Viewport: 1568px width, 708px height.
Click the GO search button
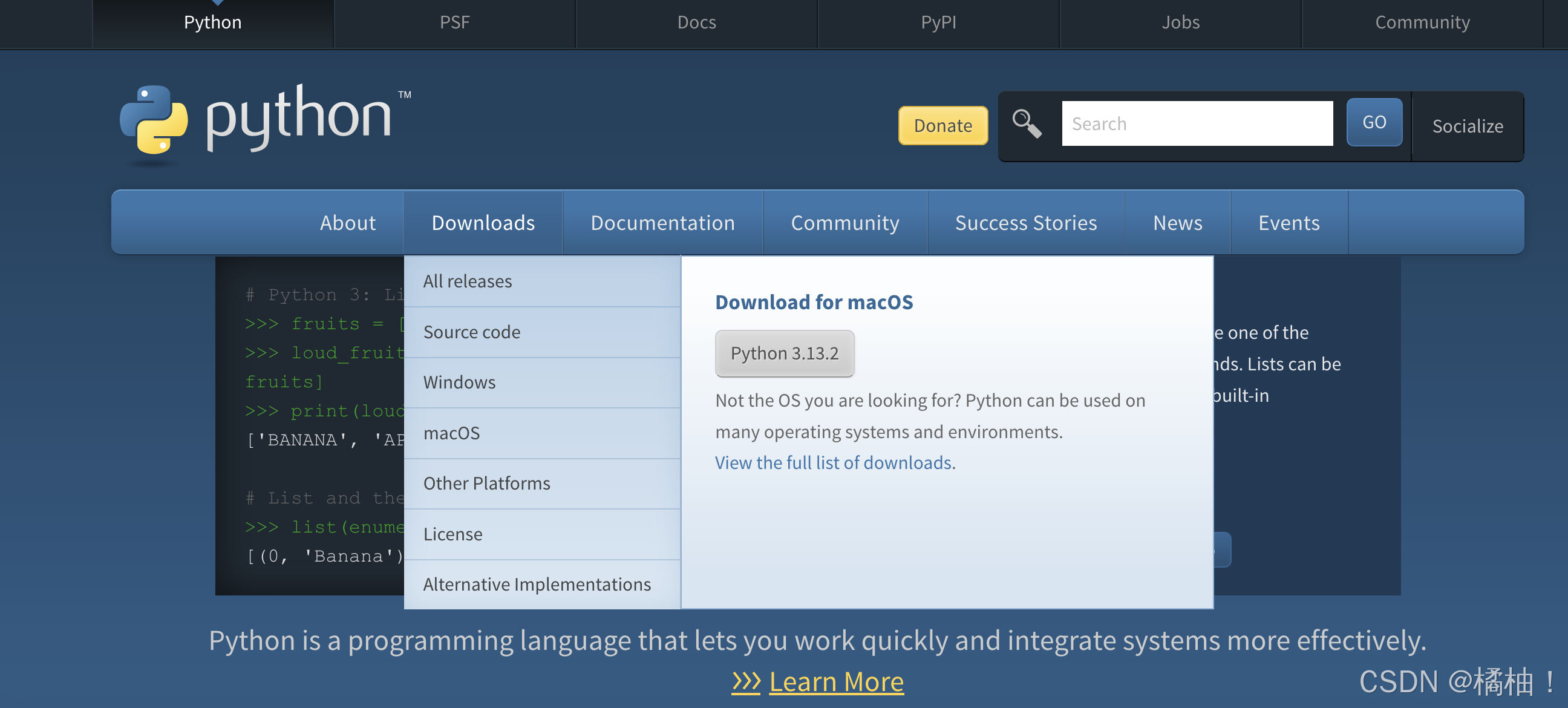(x=1374, y=122)
